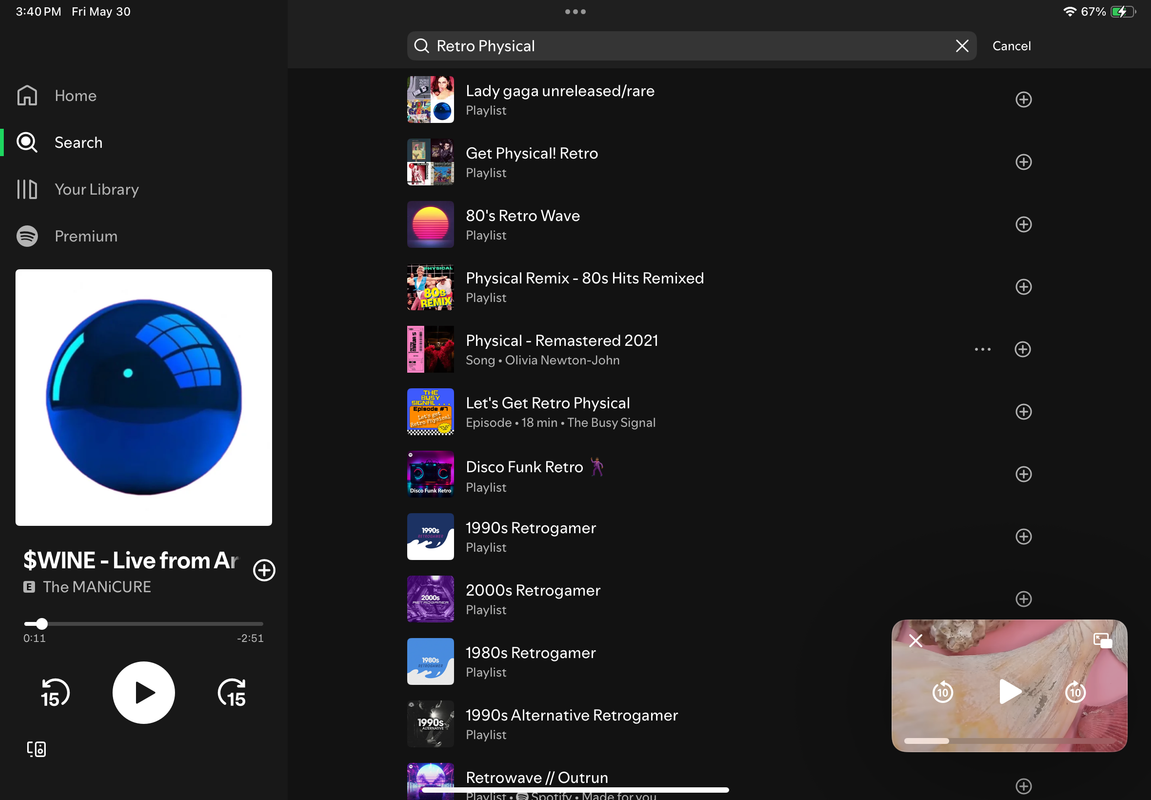Click the 80's Retro Wave sunset thumbnail

pyautogui.click(x=430, y=225)
